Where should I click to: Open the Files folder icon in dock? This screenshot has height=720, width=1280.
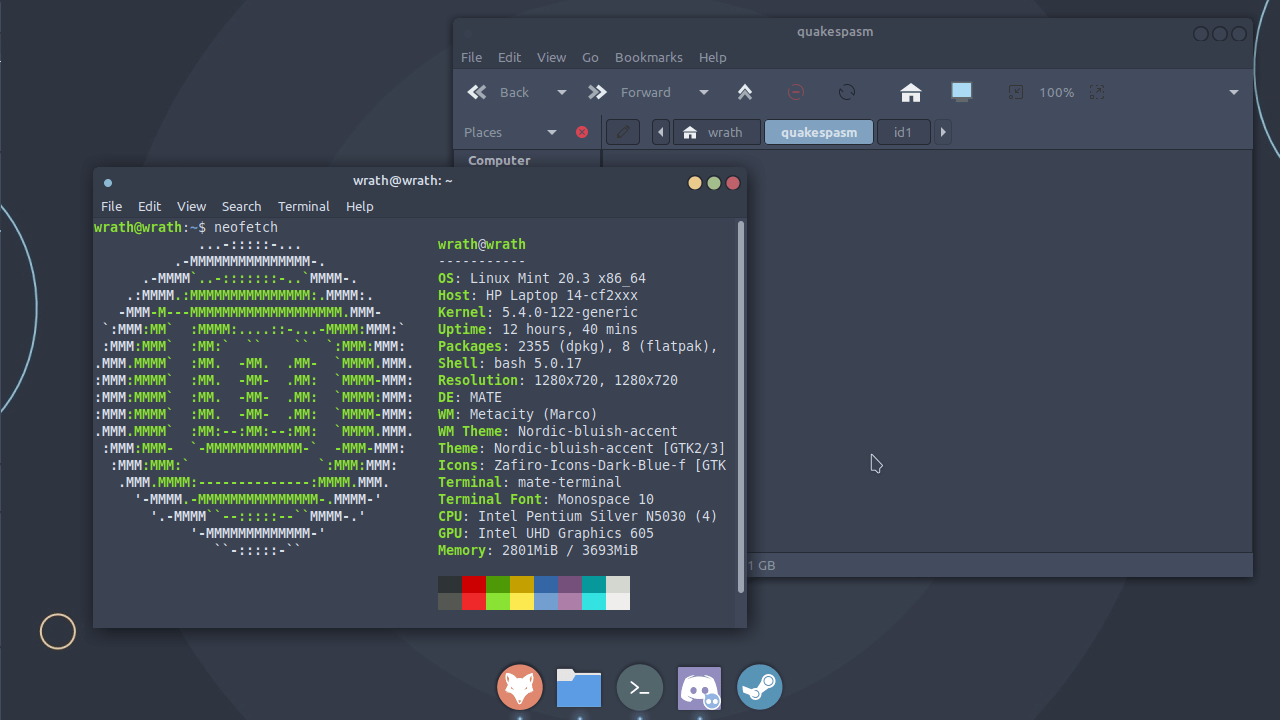(x=579, y=688)
